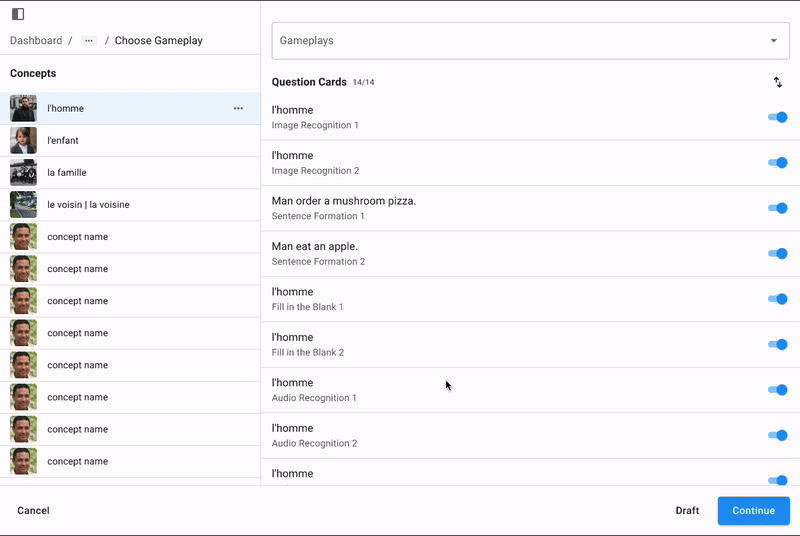Toggle the sidebar panel icon
Viewport: 800px width, 536px height.
point(18,14)
